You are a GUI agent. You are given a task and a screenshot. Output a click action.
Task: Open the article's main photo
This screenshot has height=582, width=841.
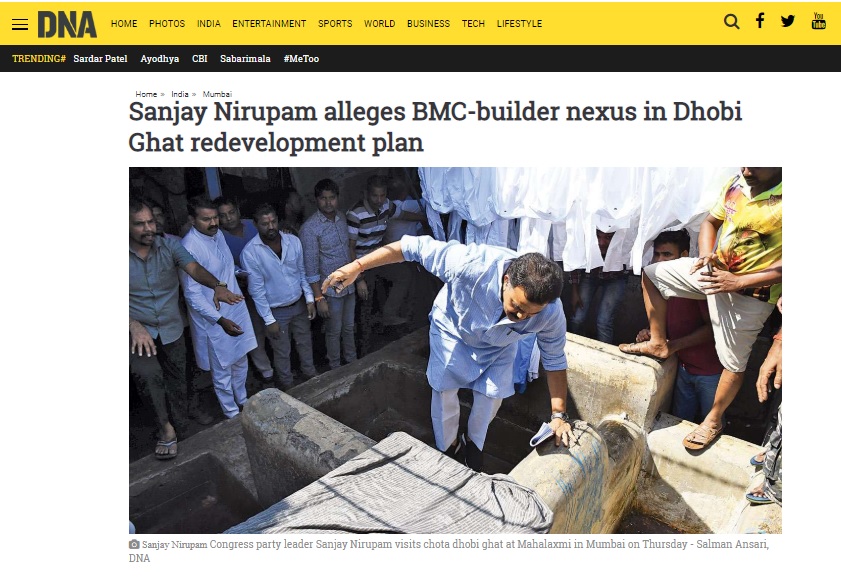tap(455, 350)
